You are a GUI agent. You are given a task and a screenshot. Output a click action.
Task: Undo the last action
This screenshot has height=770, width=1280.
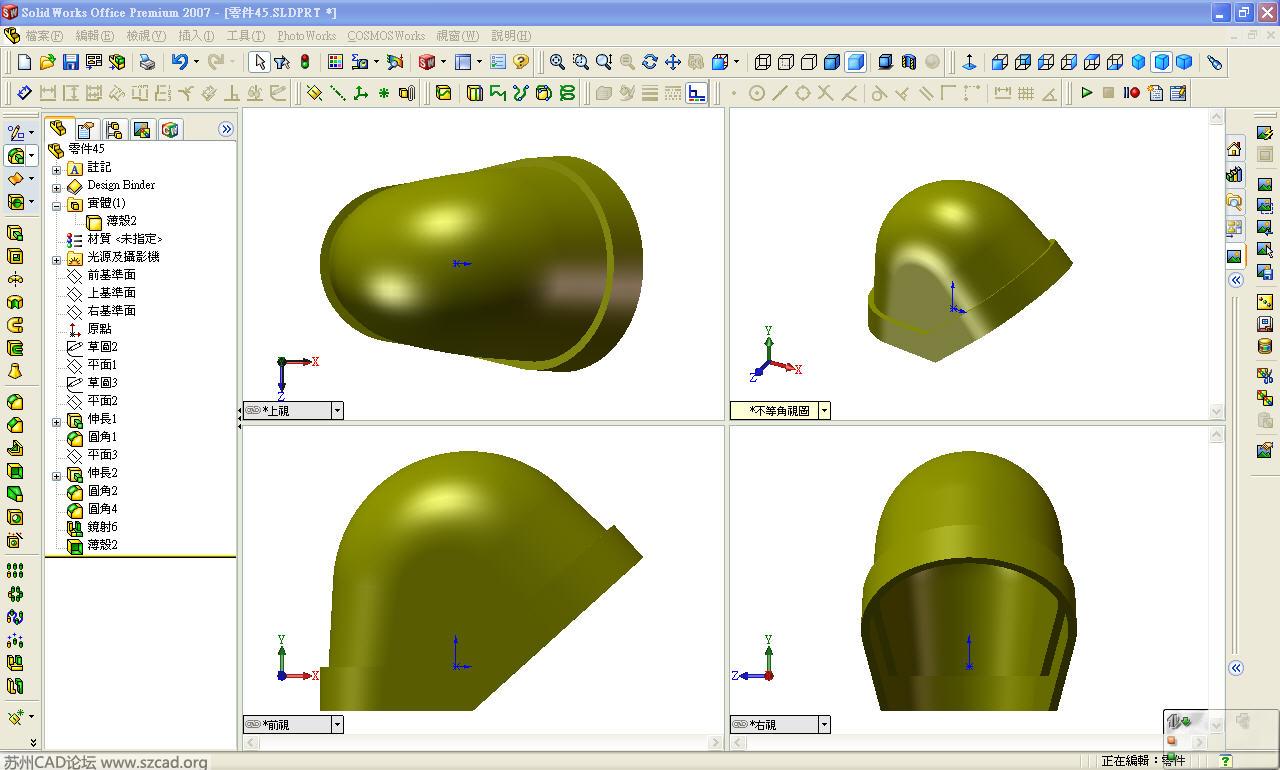pos(179,62)
